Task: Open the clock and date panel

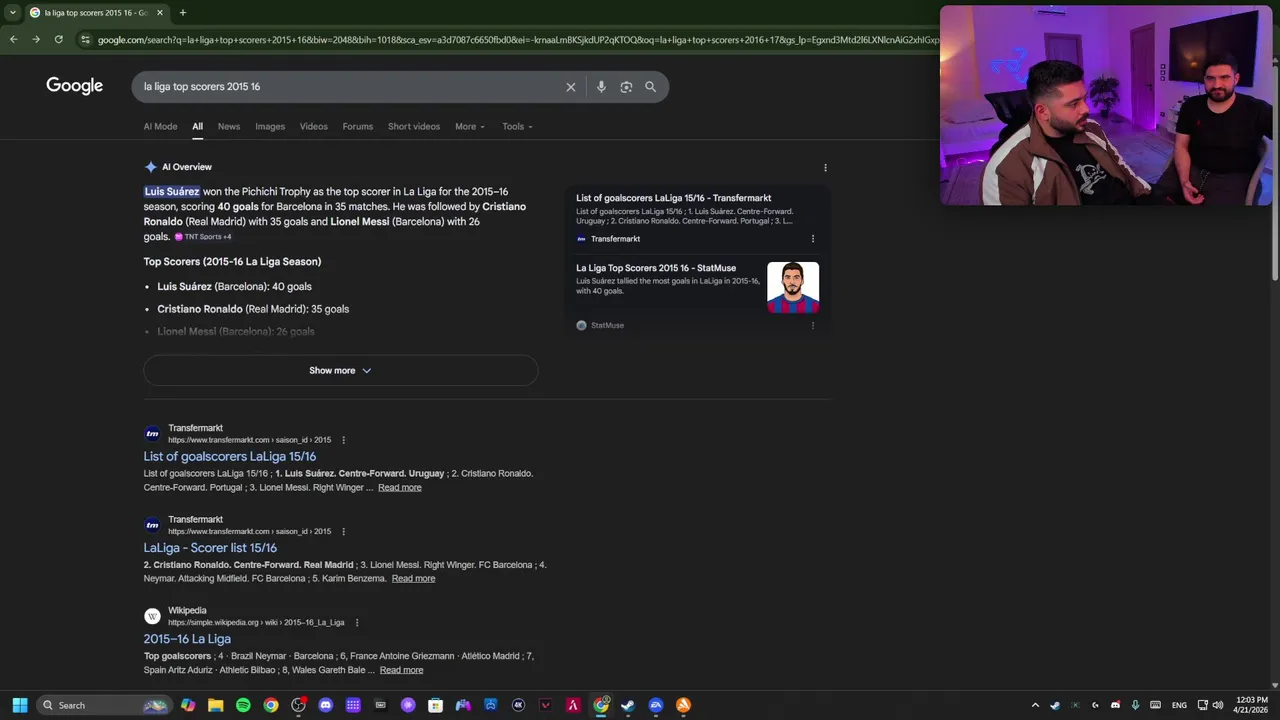Action: coord(1251,705)
